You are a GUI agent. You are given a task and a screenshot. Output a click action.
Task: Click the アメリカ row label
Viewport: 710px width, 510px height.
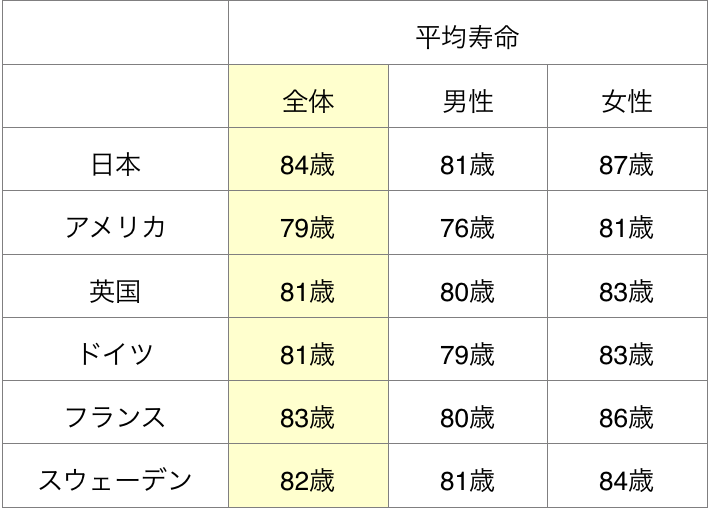(115, 227)
